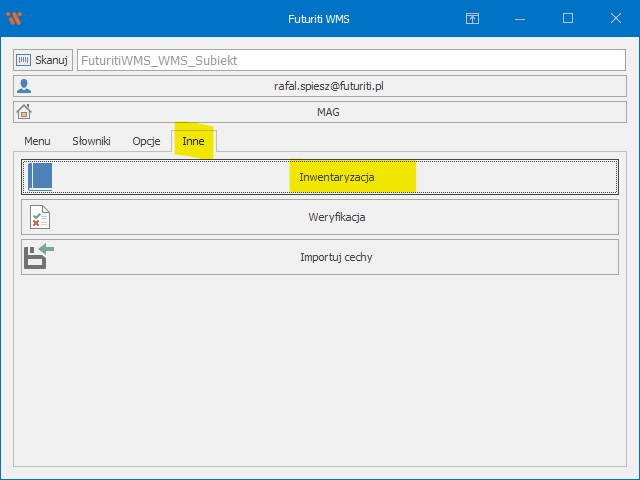This screenshot has height=480, width=640.
Task: Click the user profile silhouette icon
Action: tap(24, 87)
